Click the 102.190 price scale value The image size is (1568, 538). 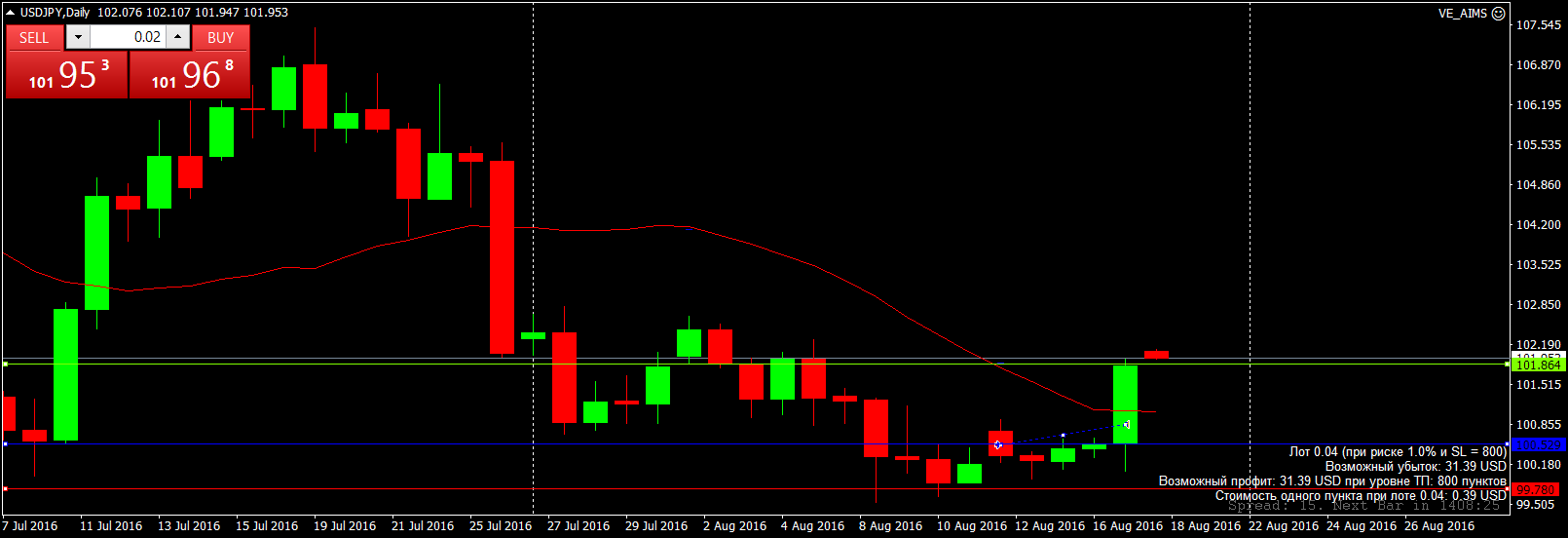point(1539,344)
